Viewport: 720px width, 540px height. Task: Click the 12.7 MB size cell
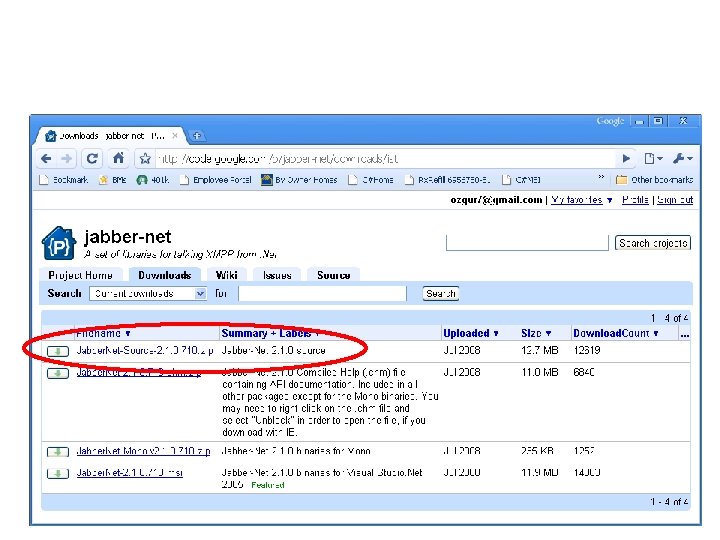[540, 350]
